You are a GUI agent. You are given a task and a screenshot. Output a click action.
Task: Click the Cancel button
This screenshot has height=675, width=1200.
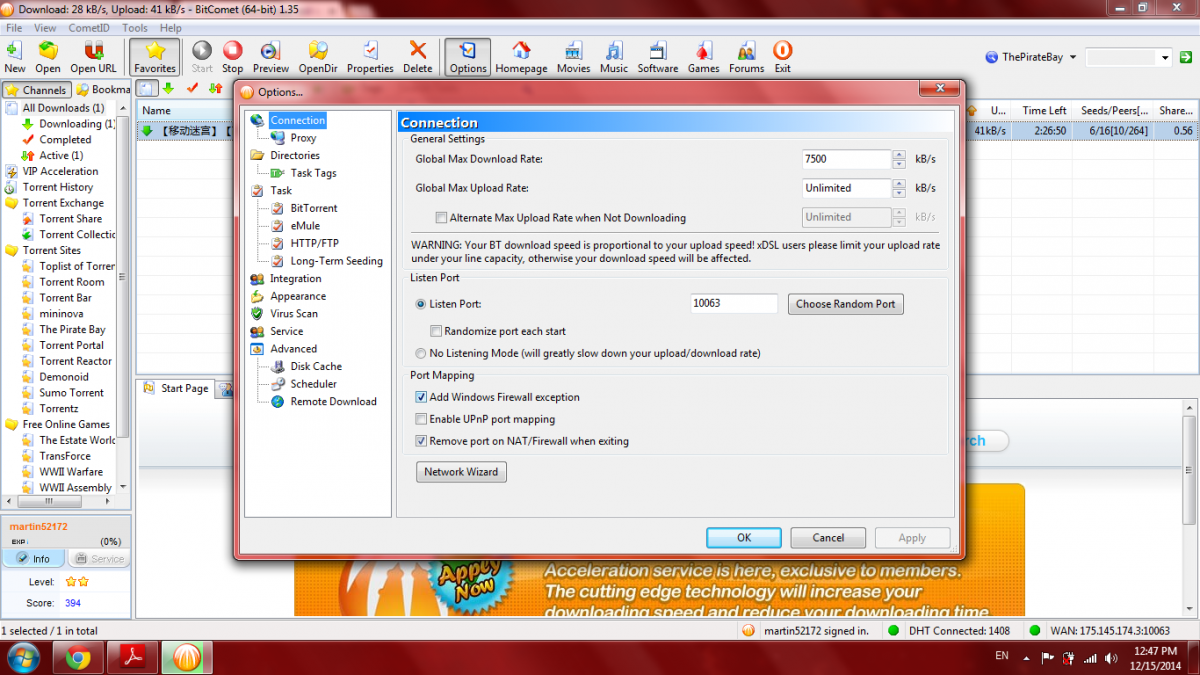(x=828, y=538)
